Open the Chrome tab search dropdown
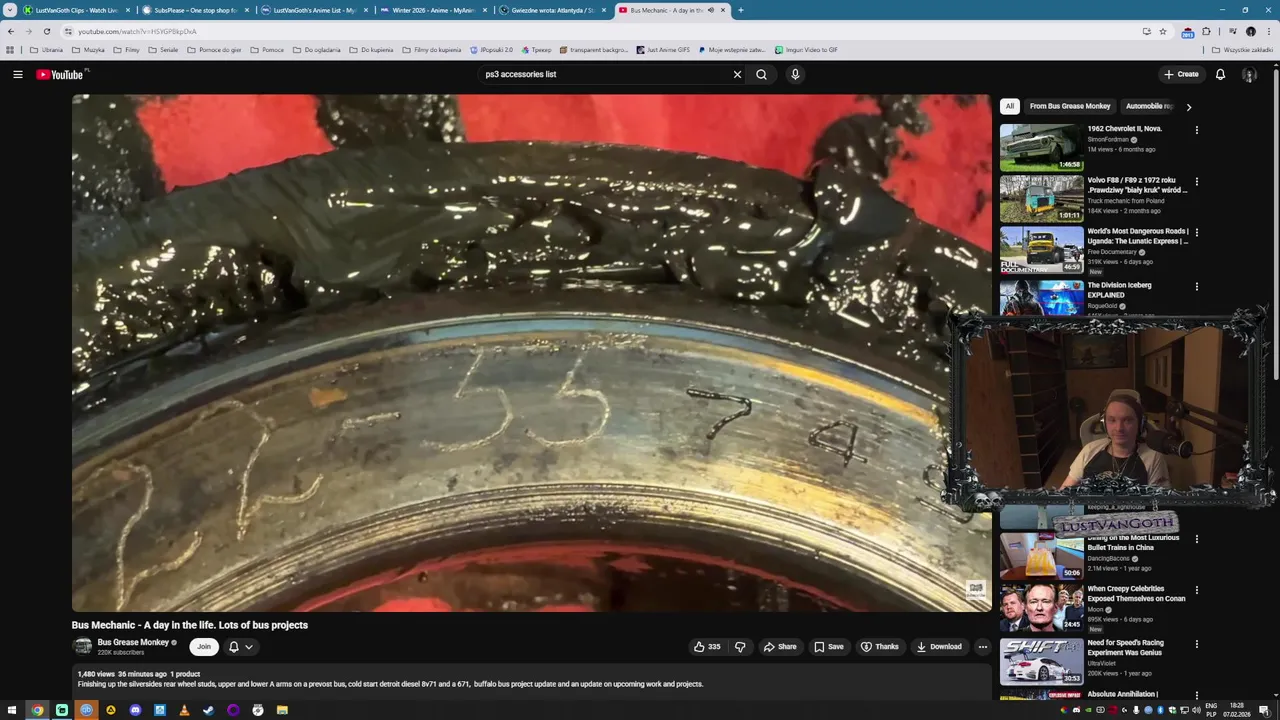Viewport: 1280px width, 720px height. coord(10,10)
